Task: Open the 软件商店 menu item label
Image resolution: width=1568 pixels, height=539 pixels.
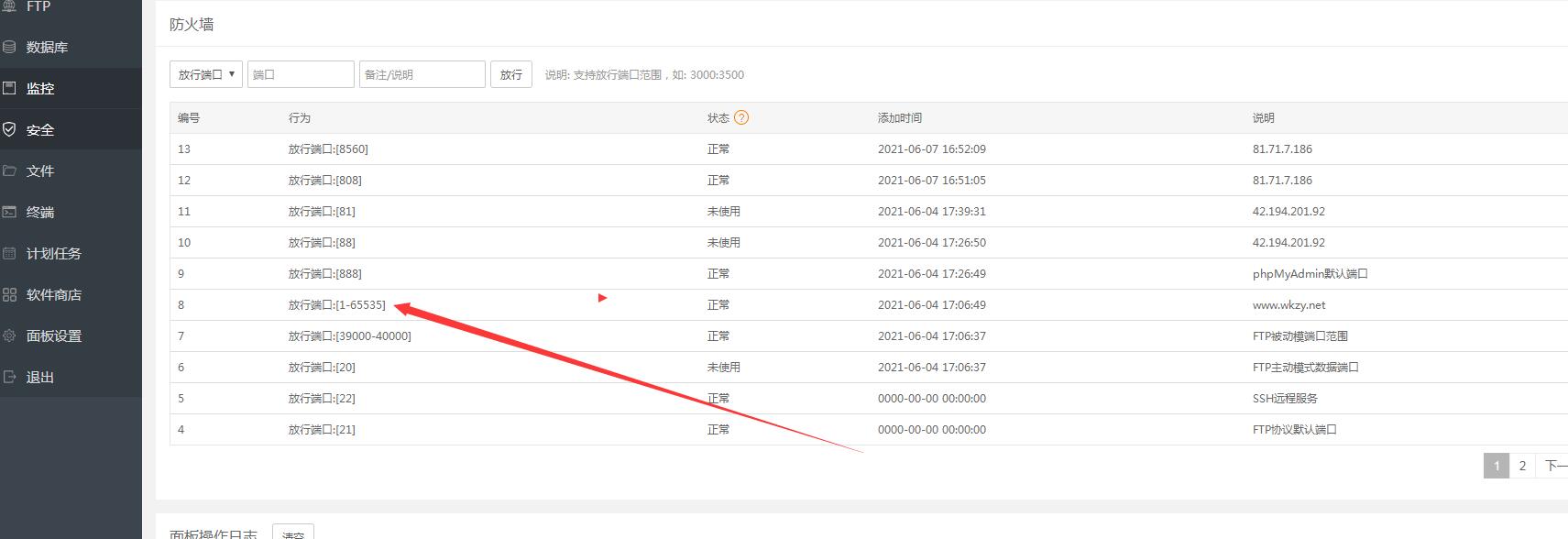Action: (x=54, y=294)
